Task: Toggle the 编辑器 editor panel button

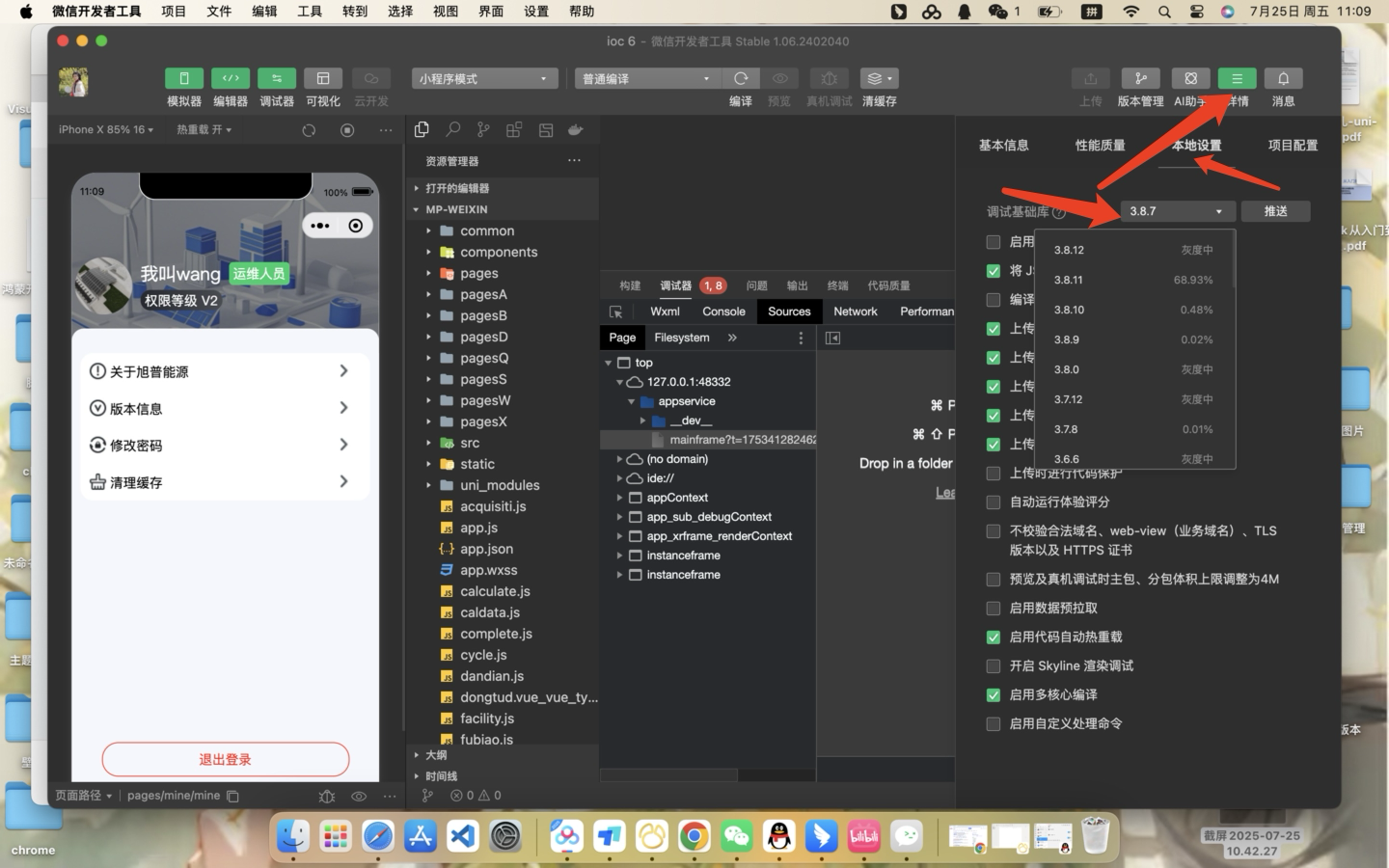Action: pyautogui.click(x=231, y=79)
